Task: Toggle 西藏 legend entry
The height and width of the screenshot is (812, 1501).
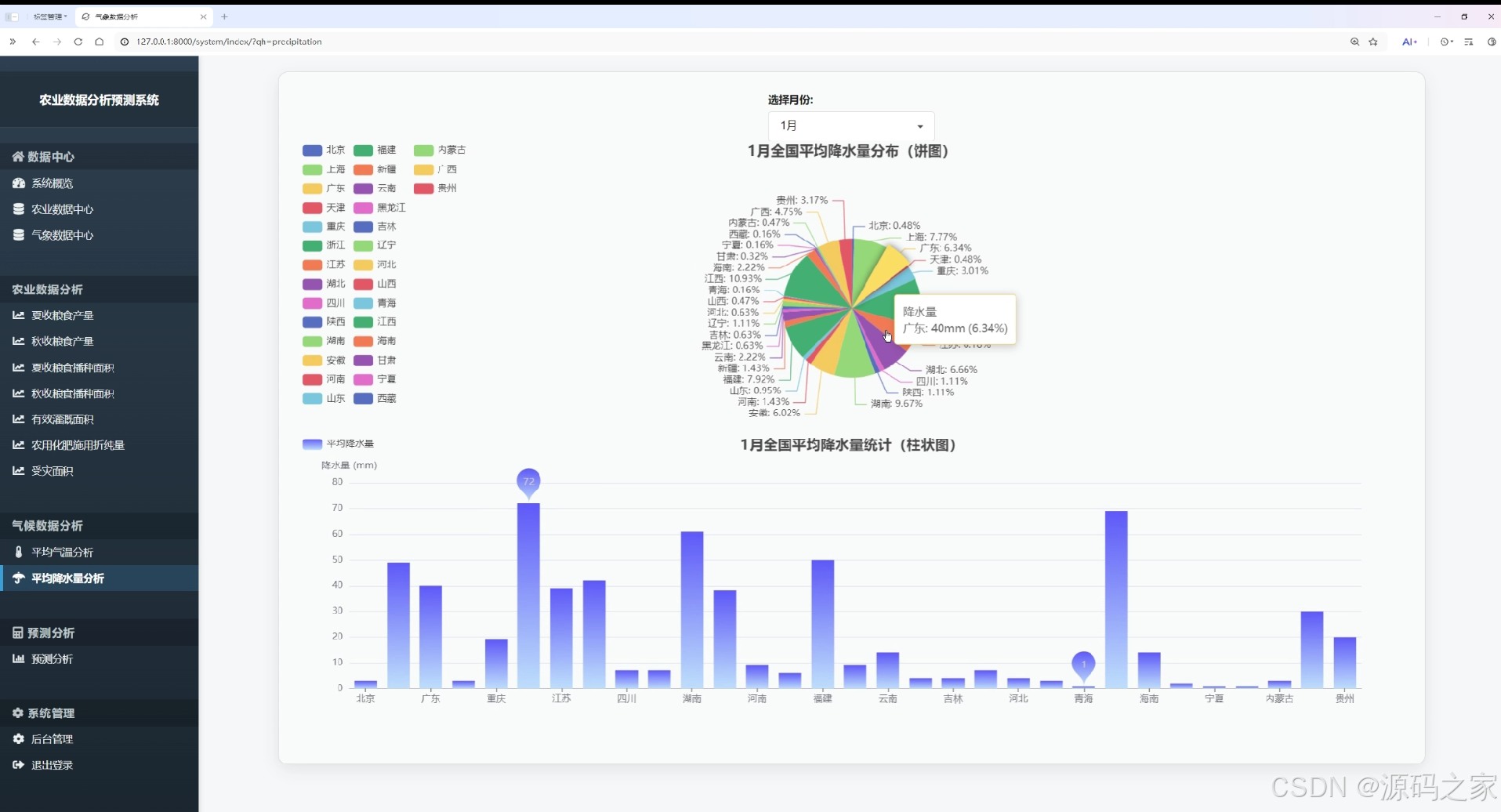Action: 375,398
